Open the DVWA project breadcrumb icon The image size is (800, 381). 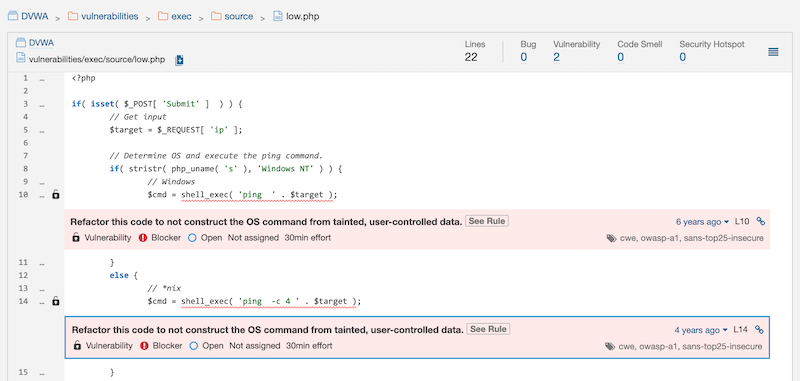click(x=13, y=16)
